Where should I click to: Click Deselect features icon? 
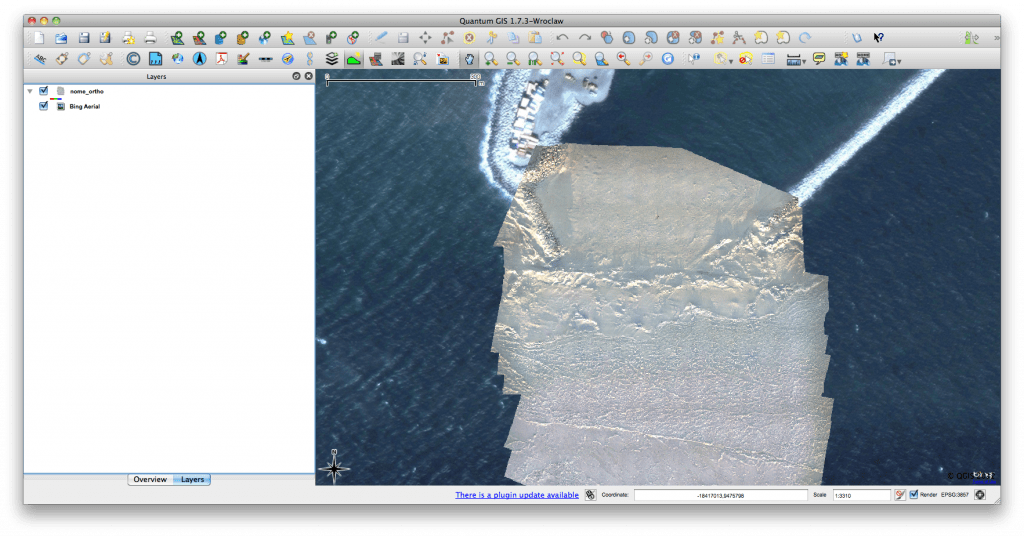tap(746, 59)
